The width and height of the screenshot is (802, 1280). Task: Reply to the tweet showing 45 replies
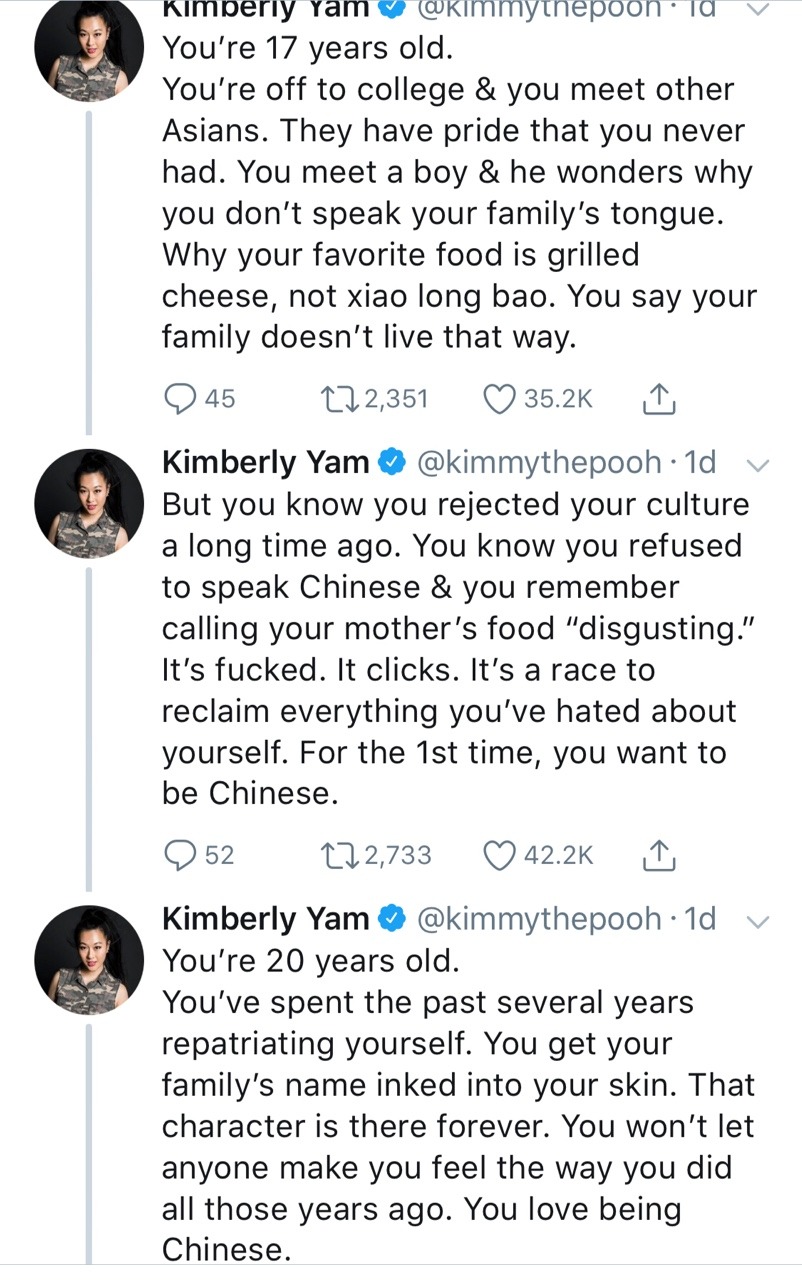[x=181, y=400]
